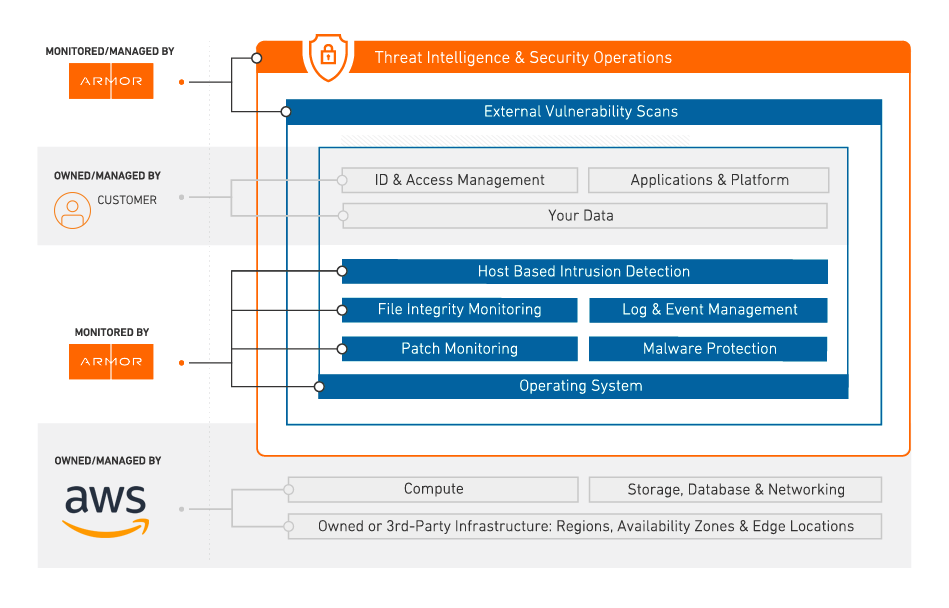Click the connector node on Operating System
The image size is (949, 608).
pyautogui.click(x=320, y=387)
